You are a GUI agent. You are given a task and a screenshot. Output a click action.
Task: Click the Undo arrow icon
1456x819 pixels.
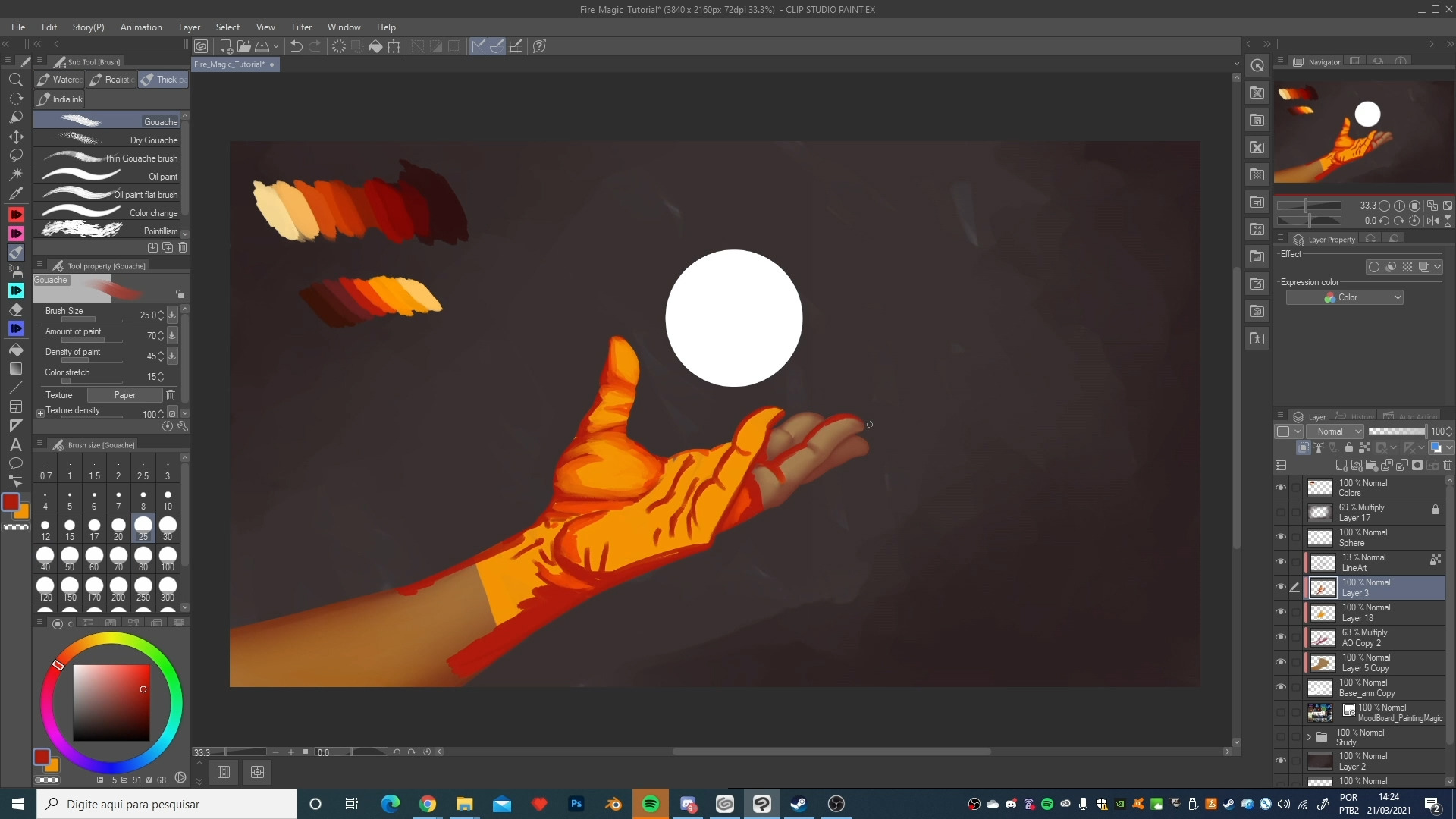[297, 46]
